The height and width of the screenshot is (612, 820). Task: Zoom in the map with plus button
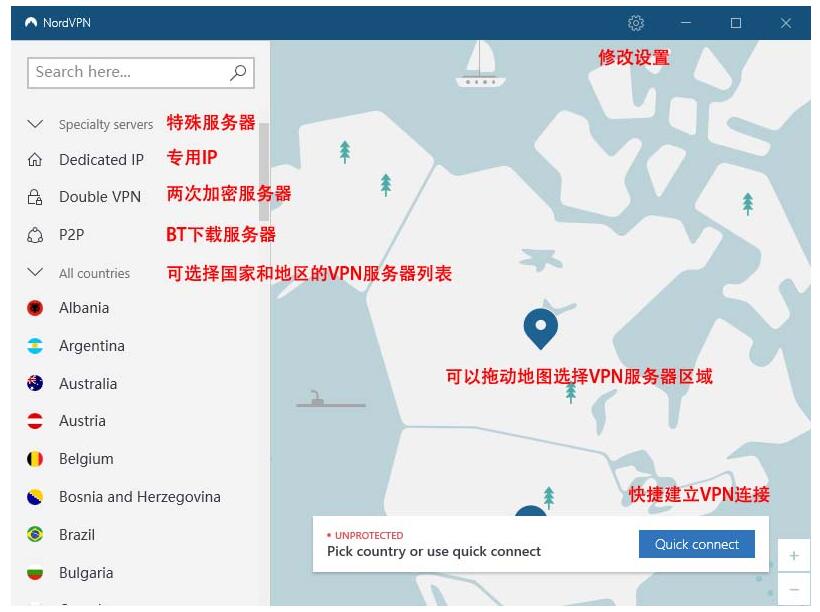click(x=794, y=556)
